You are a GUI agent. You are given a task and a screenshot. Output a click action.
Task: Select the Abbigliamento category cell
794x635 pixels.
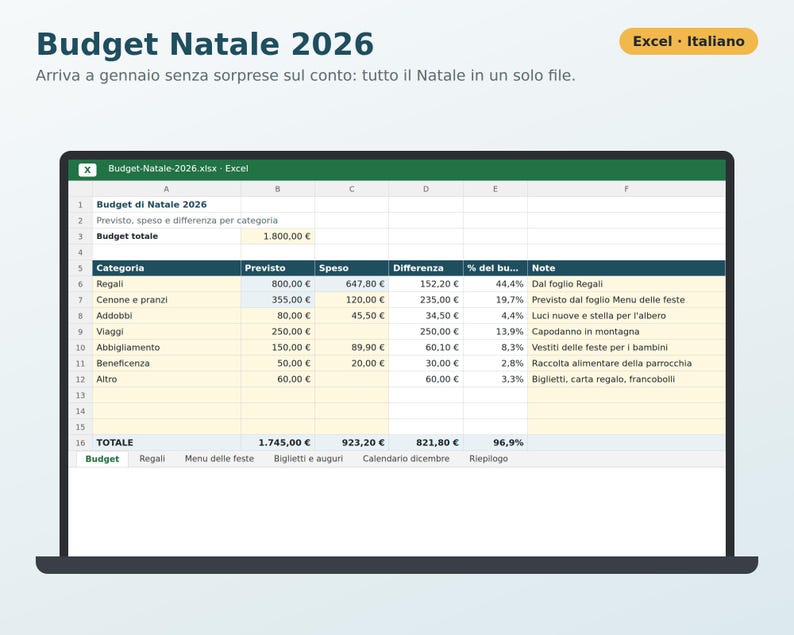tap(166, 347)
